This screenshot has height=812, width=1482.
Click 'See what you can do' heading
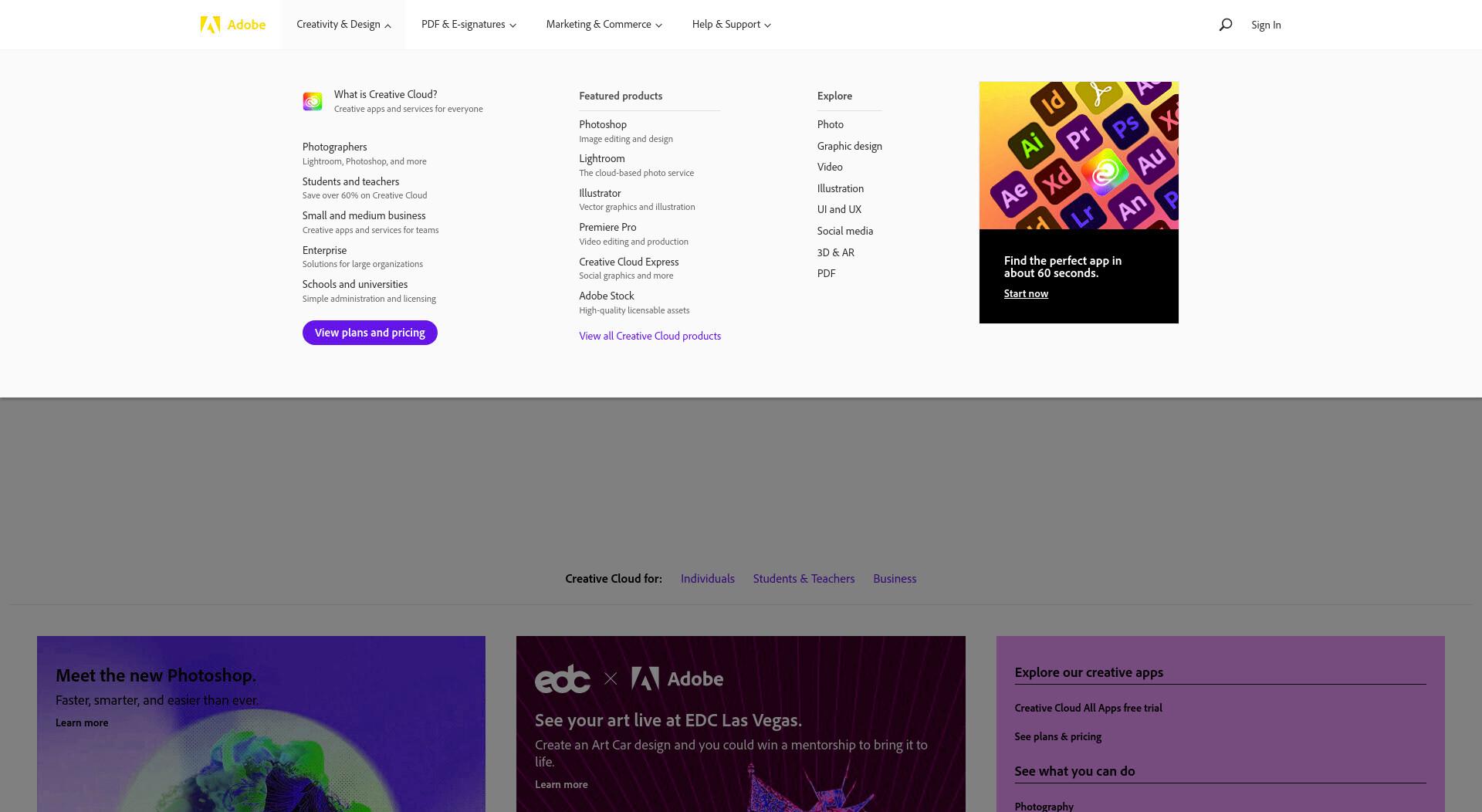click(1074, 771)
